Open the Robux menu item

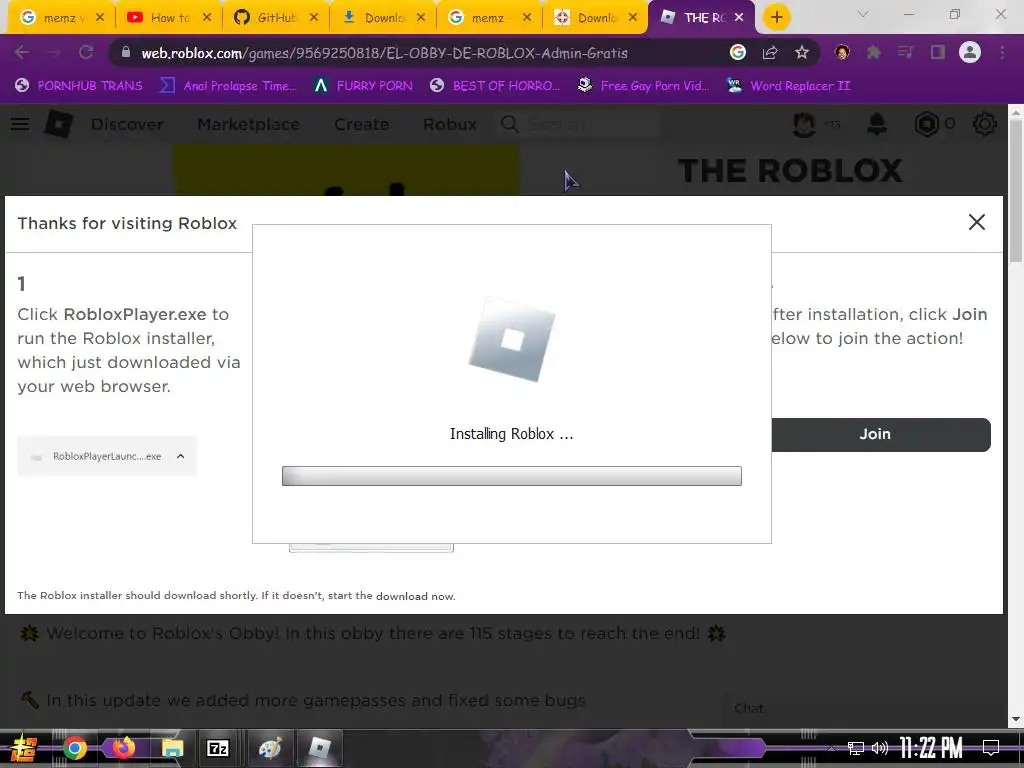[x=450, y=124]
